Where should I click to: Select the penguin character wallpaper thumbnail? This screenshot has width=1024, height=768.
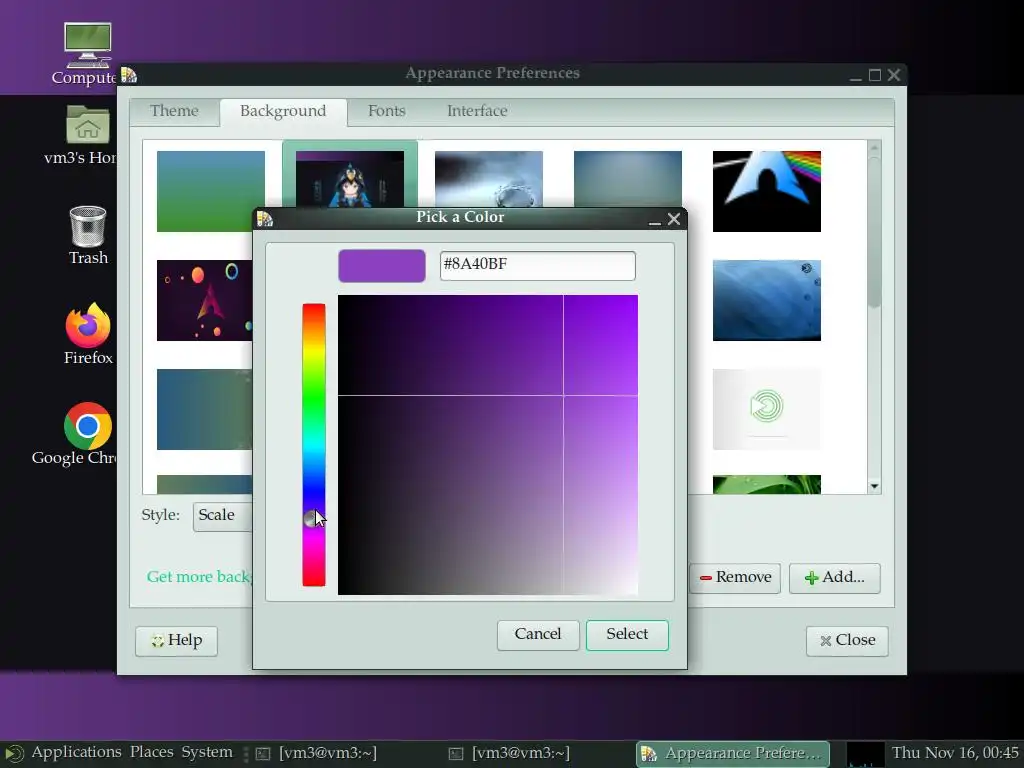[x=349, y=179]
